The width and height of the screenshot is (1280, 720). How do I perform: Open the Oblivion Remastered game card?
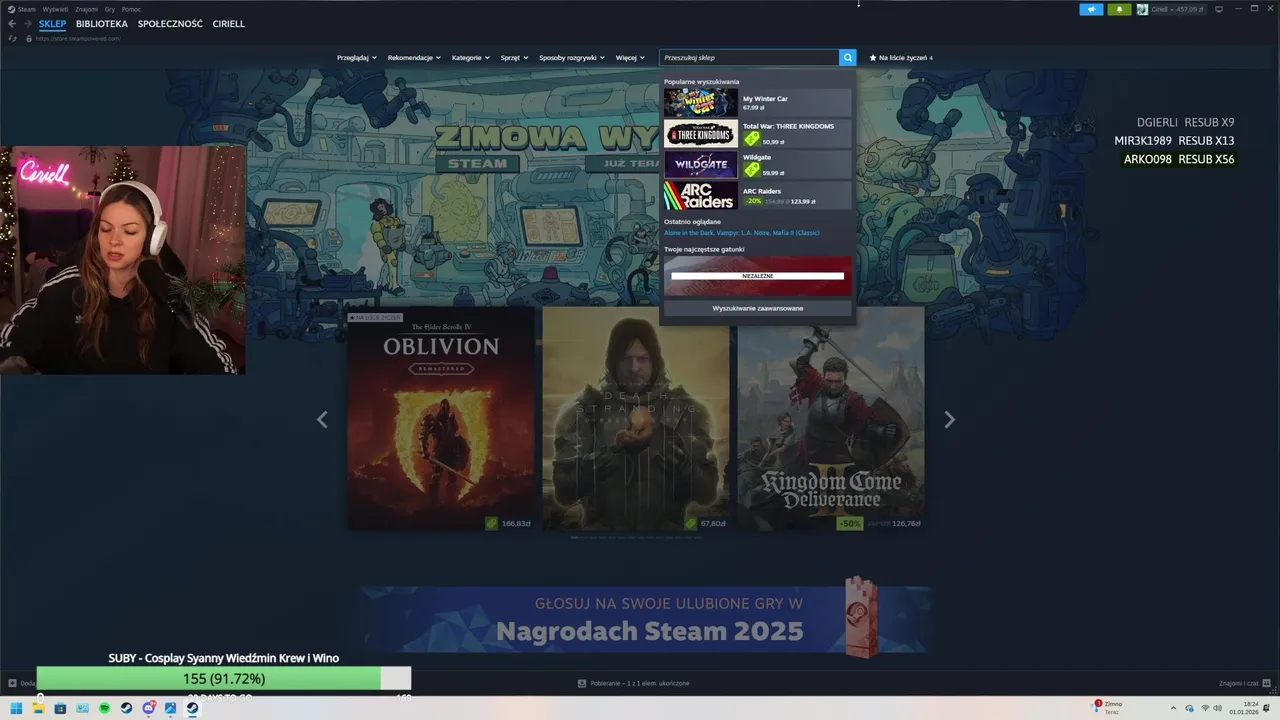[x=441, y=418]
